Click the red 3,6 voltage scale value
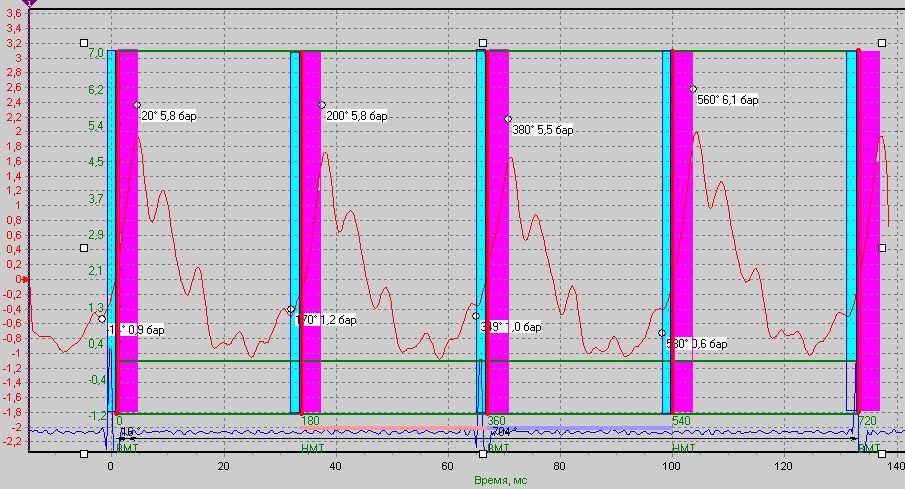The height and width of the screenshot is (489, 905). 13,13
